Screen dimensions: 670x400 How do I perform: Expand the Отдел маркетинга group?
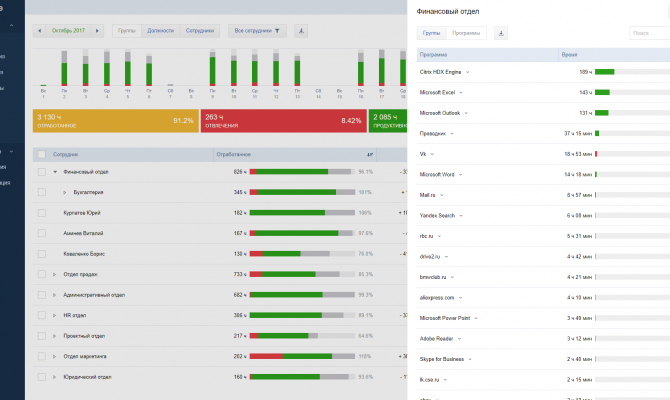tap(54, 356)
